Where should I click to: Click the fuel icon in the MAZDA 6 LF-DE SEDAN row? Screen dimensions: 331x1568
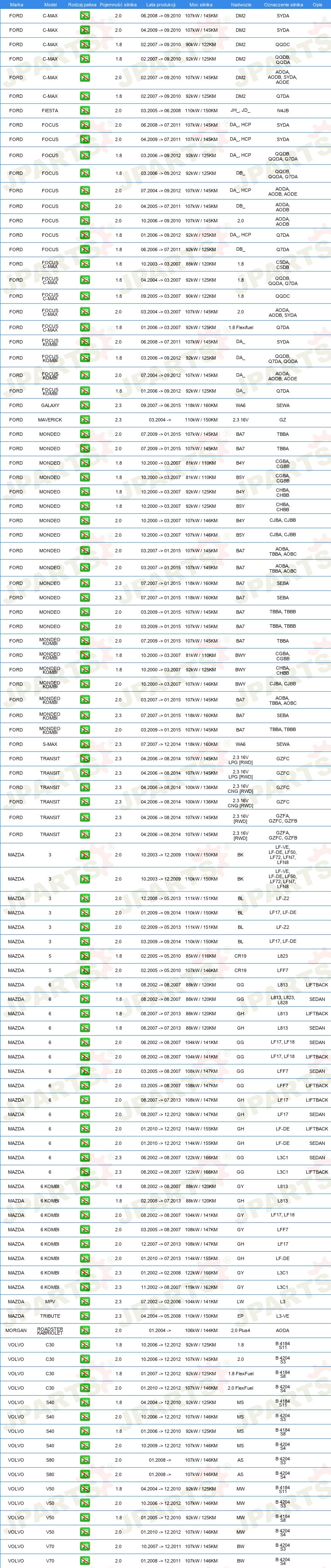click(x=85, y=1143)
